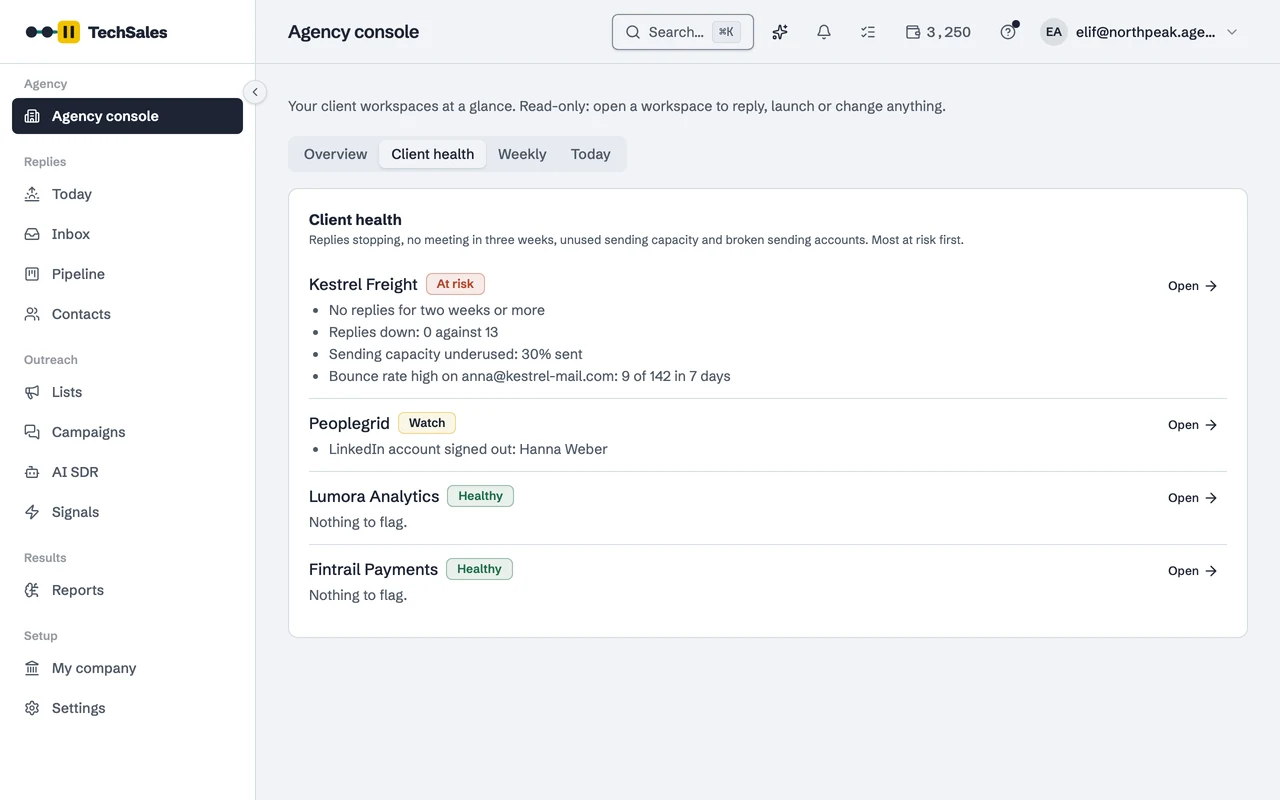1280x800 pixels.
Task: Open the Pipeline page
Action: pos(127,274)
